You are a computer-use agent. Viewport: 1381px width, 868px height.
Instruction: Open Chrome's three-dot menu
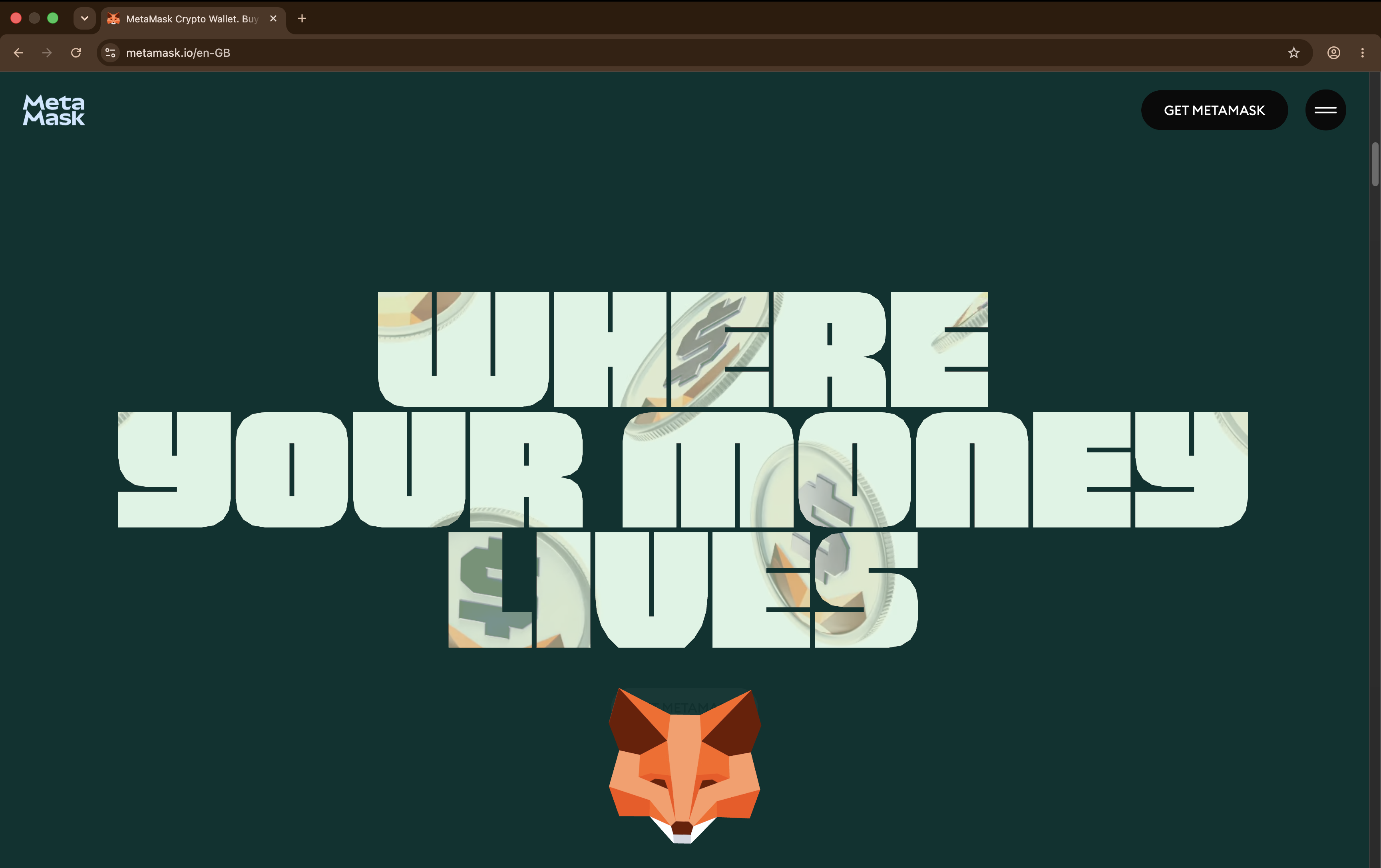1363,53
